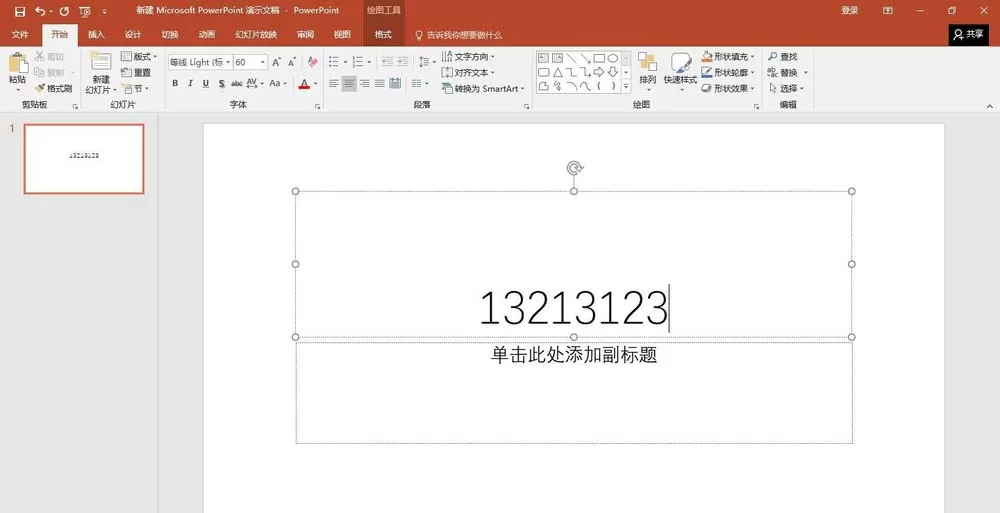Select slide 1 thumbnail in the slide panel
This screenshot has width=1000, height=513.
point(84,159)
